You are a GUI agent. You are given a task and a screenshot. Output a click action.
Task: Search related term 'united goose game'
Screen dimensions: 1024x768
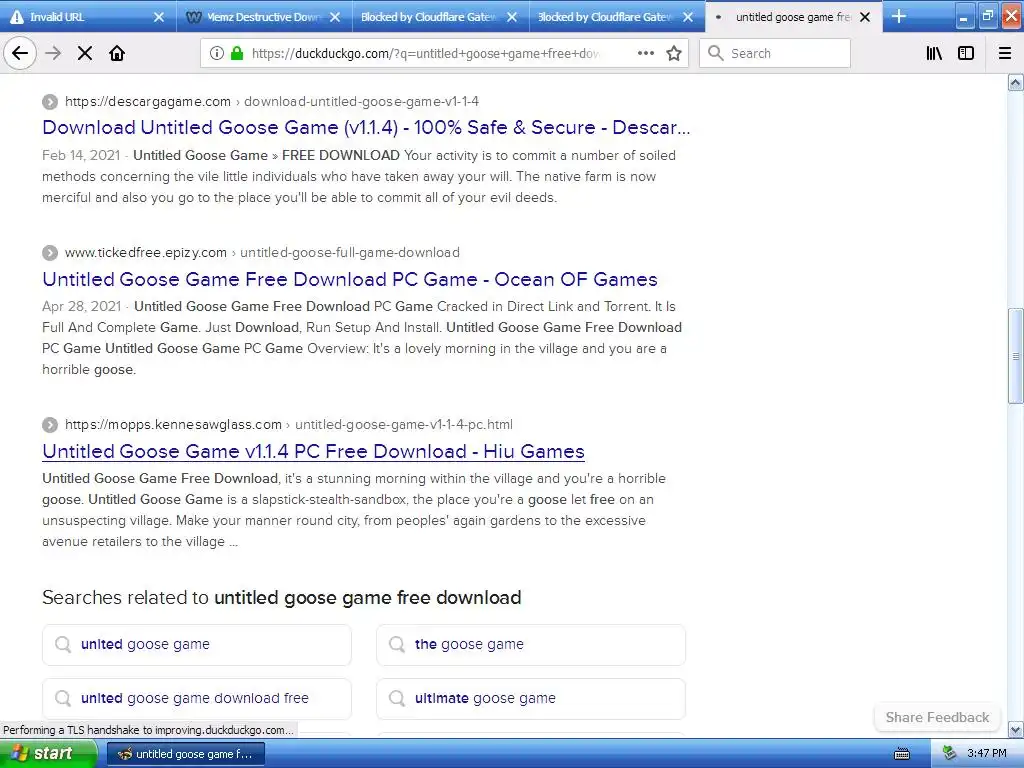(x=197, y=645)
